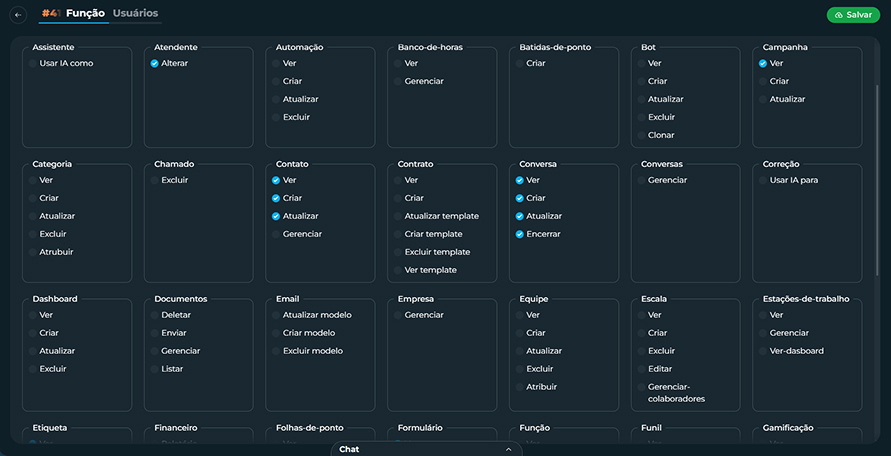This screenshot has width=891, height=456.
Task: Select the Função tab
Action: (x=85, y=13)
